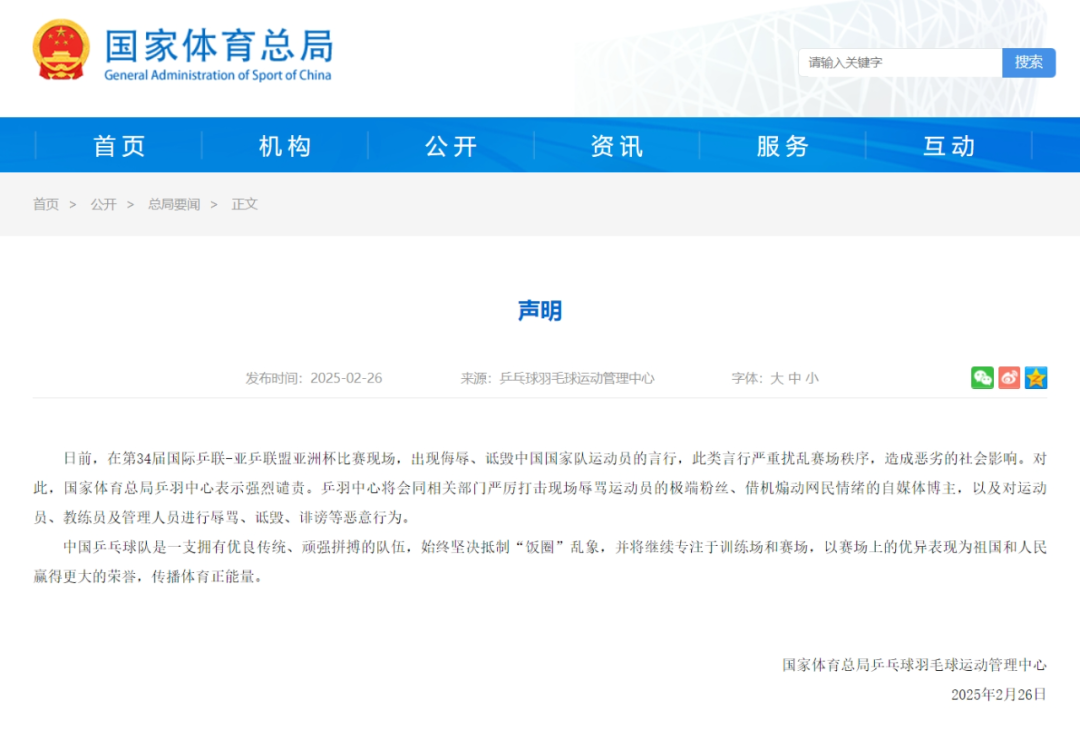Click the signature 国家体育总局乒乓球羽毛球运动管理中心

914,665
